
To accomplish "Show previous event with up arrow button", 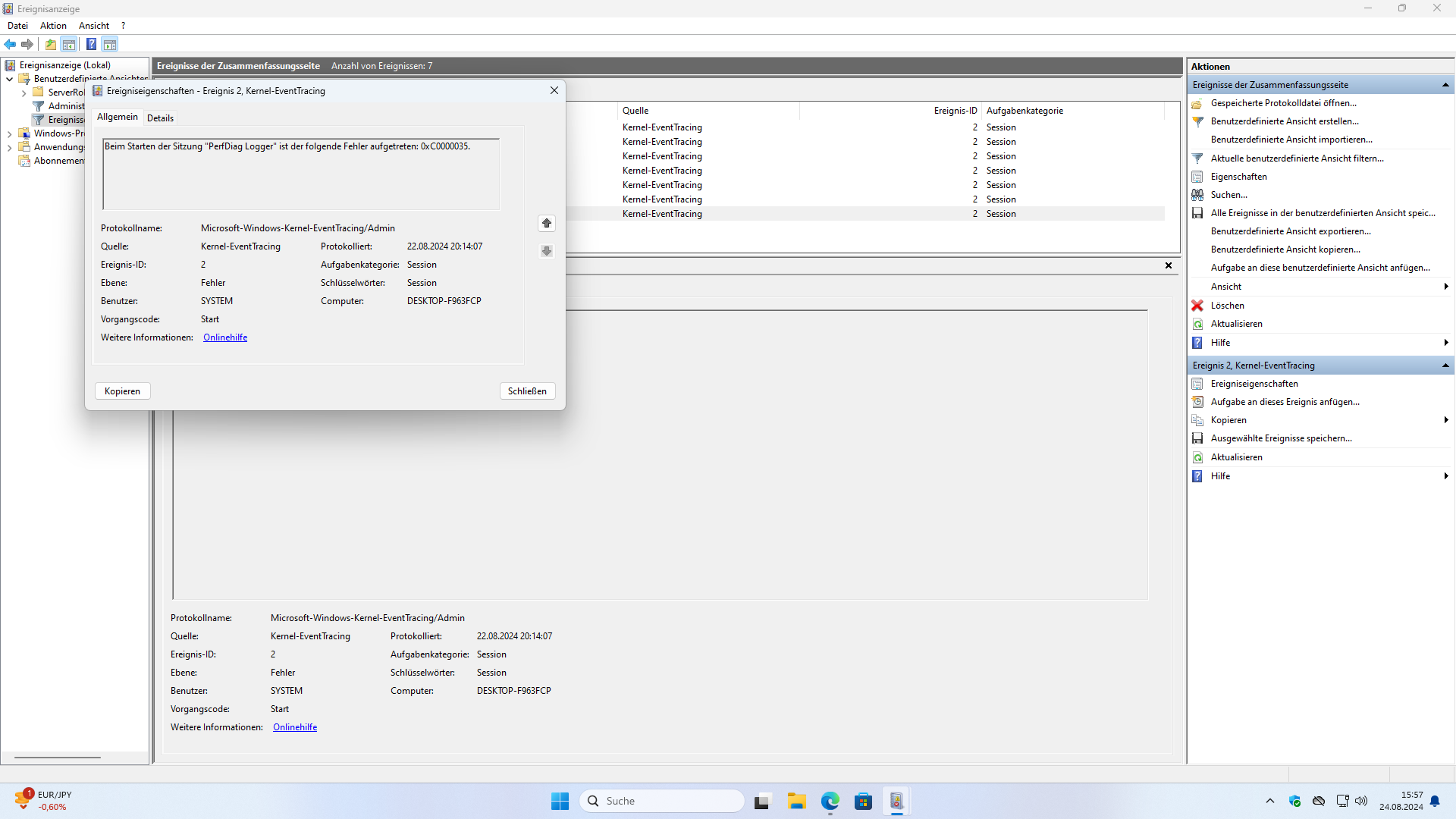I will [546, 223].
